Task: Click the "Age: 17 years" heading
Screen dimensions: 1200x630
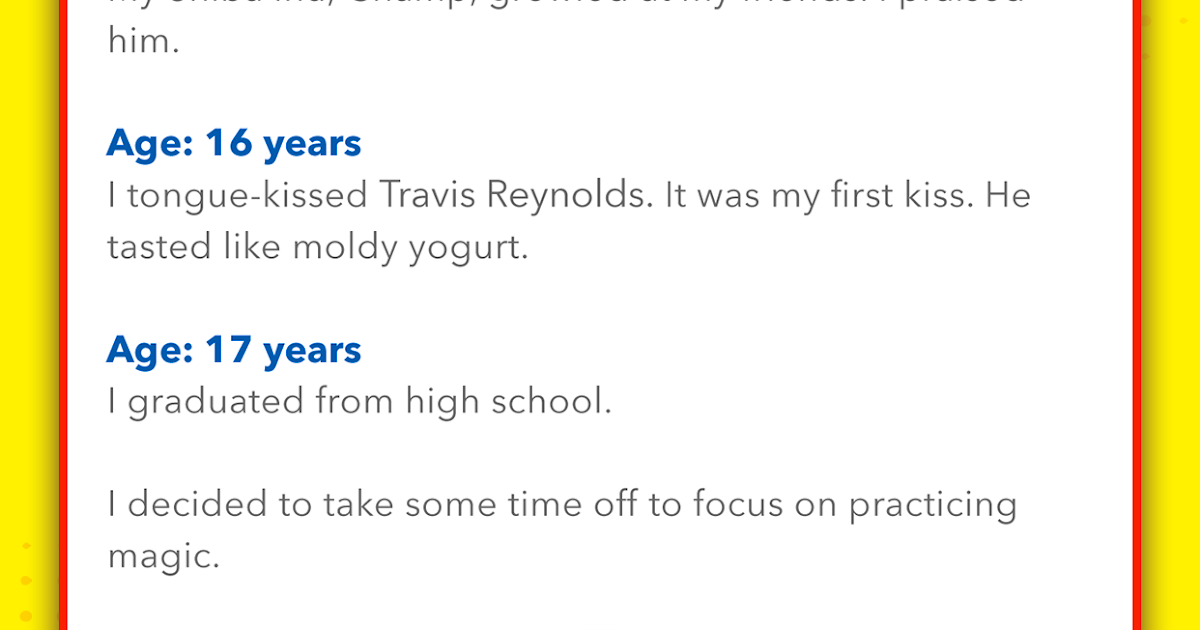Action: point(234,350)
